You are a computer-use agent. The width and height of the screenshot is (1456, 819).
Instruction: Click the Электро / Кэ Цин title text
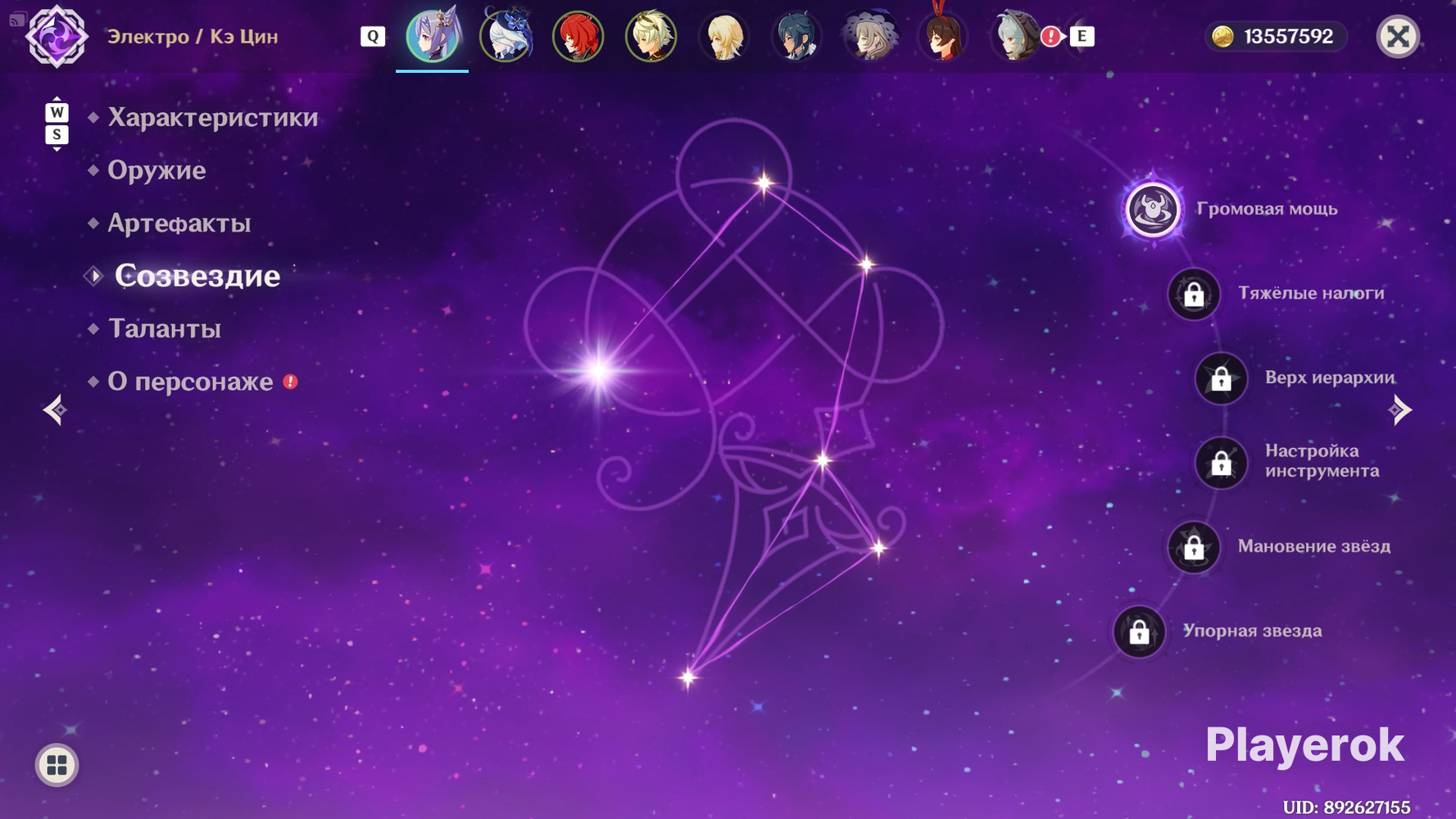pos(193,37)
